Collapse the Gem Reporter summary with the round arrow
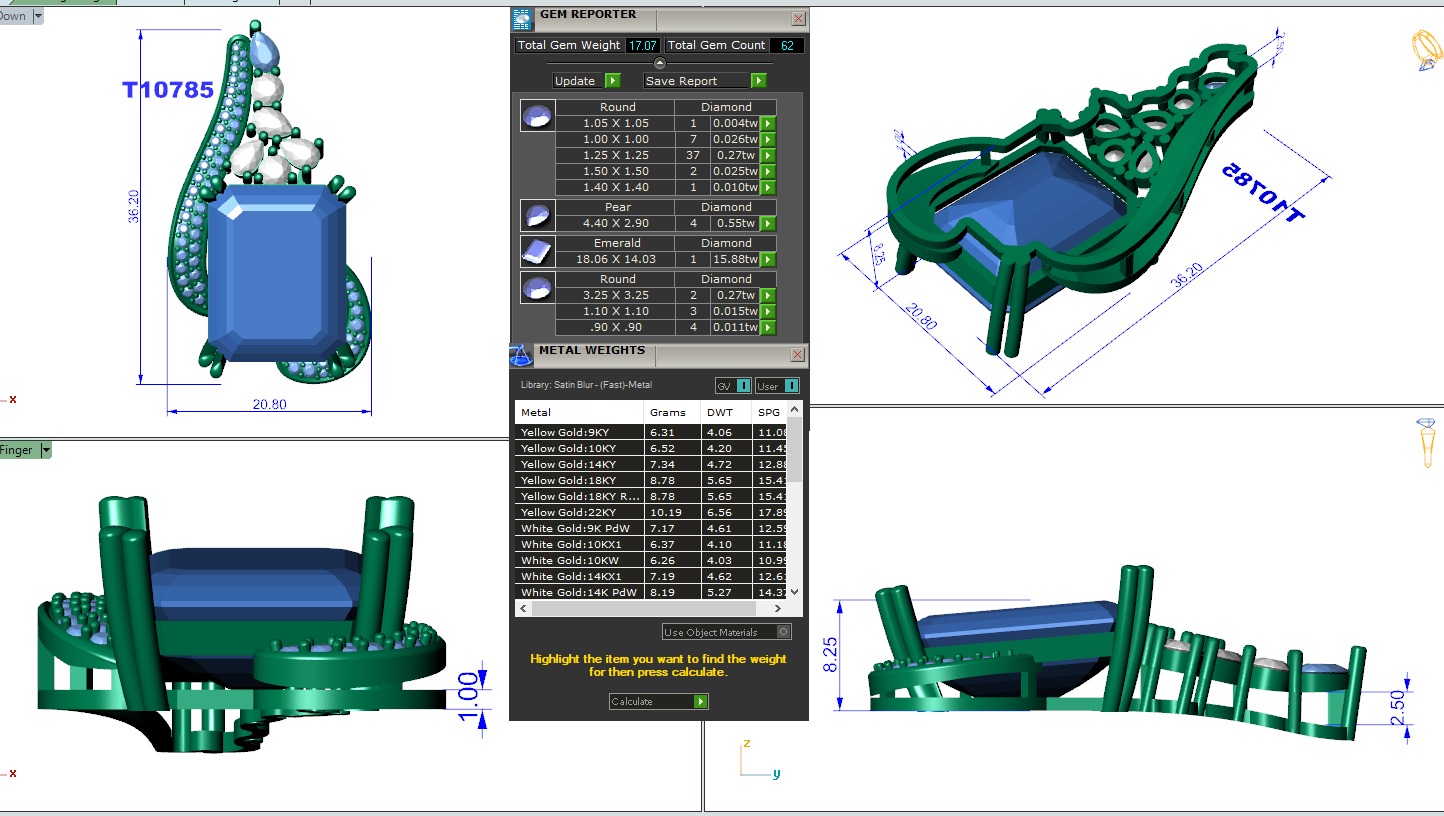 tap(659, 63)
